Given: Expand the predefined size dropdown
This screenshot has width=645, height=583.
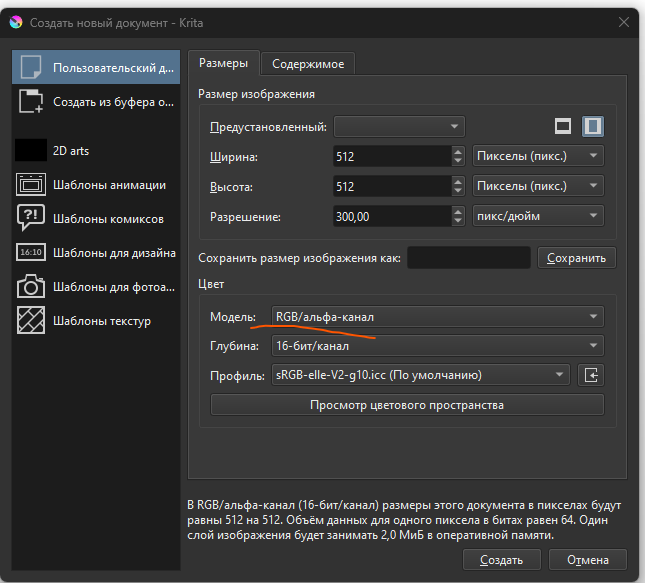Looking at the screenshot, I should tap(399, 127).
